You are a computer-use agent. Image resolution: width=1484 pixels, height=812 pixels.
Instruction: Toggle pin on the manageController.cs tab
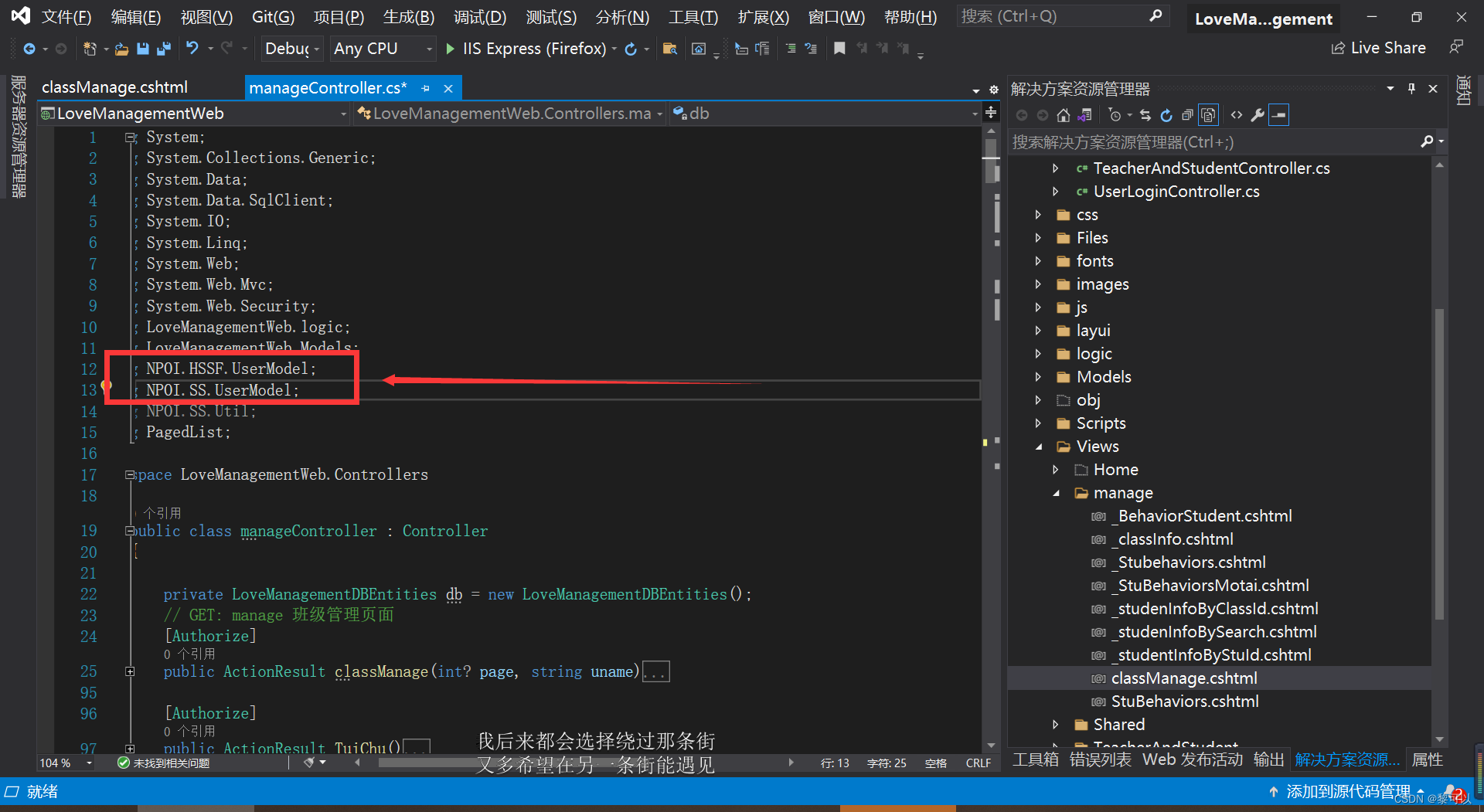[x=425, y=89]
